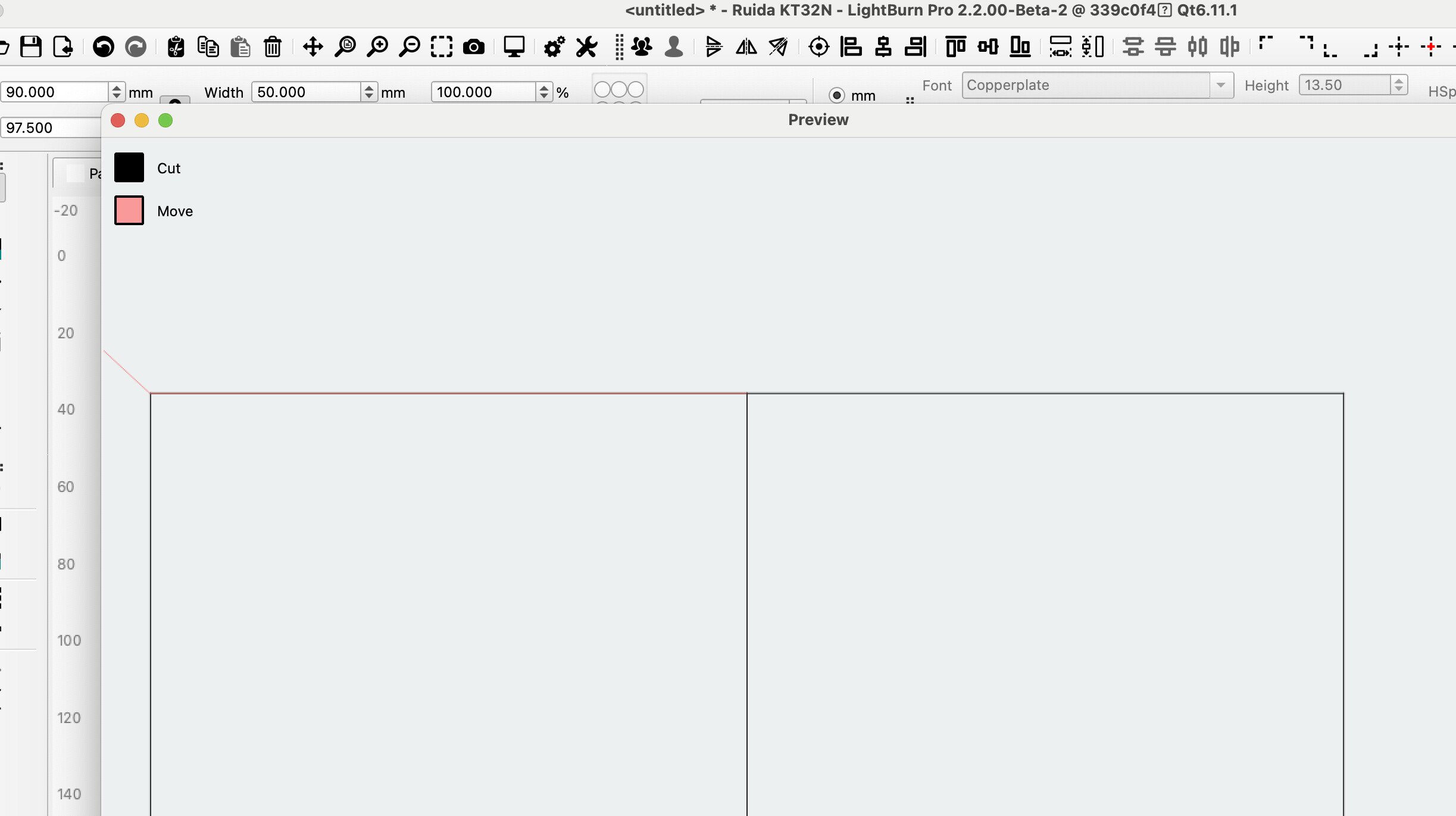The width and height of the screenshot is (1456, 816).
Task: Group objects with the three-people icon
Action: (642, 46)
